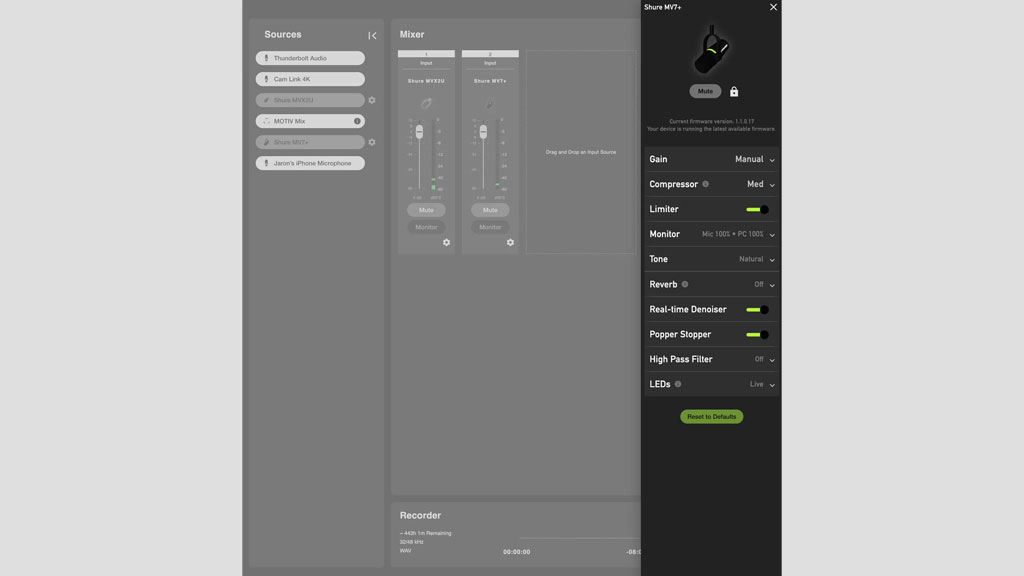Click Reverb info icon

point(685,284)
